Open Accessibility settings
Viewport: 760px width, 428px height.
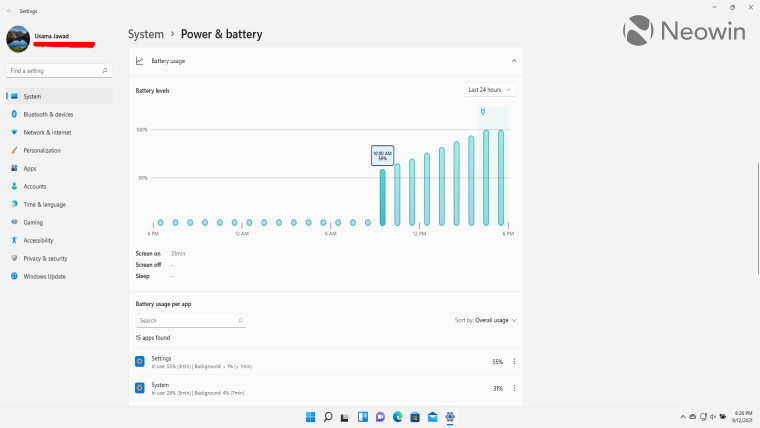click(x=59, y=240)
